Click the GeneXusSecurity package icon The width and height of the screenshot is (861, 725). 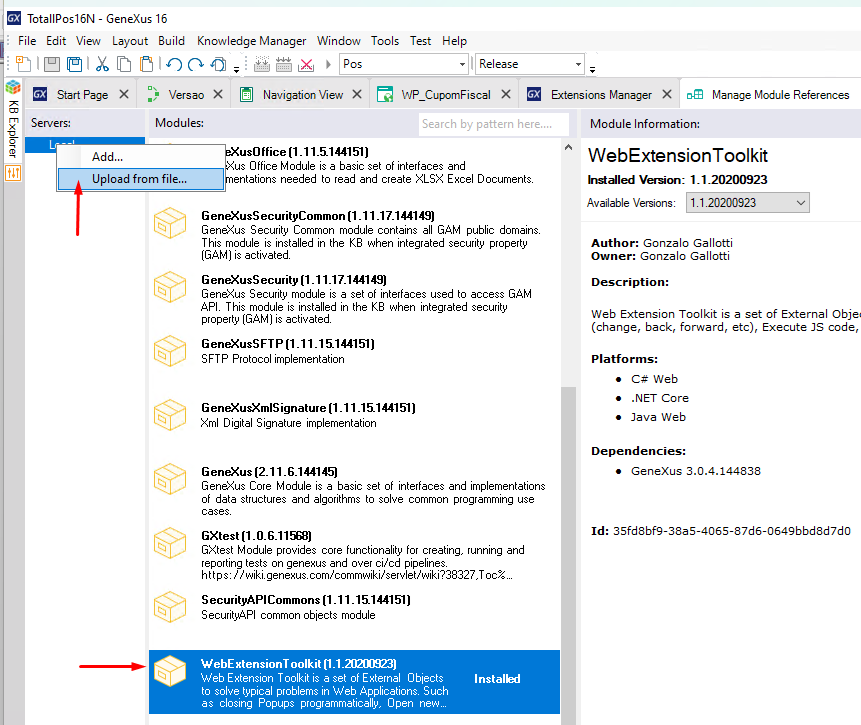click(x=170, y=287)
